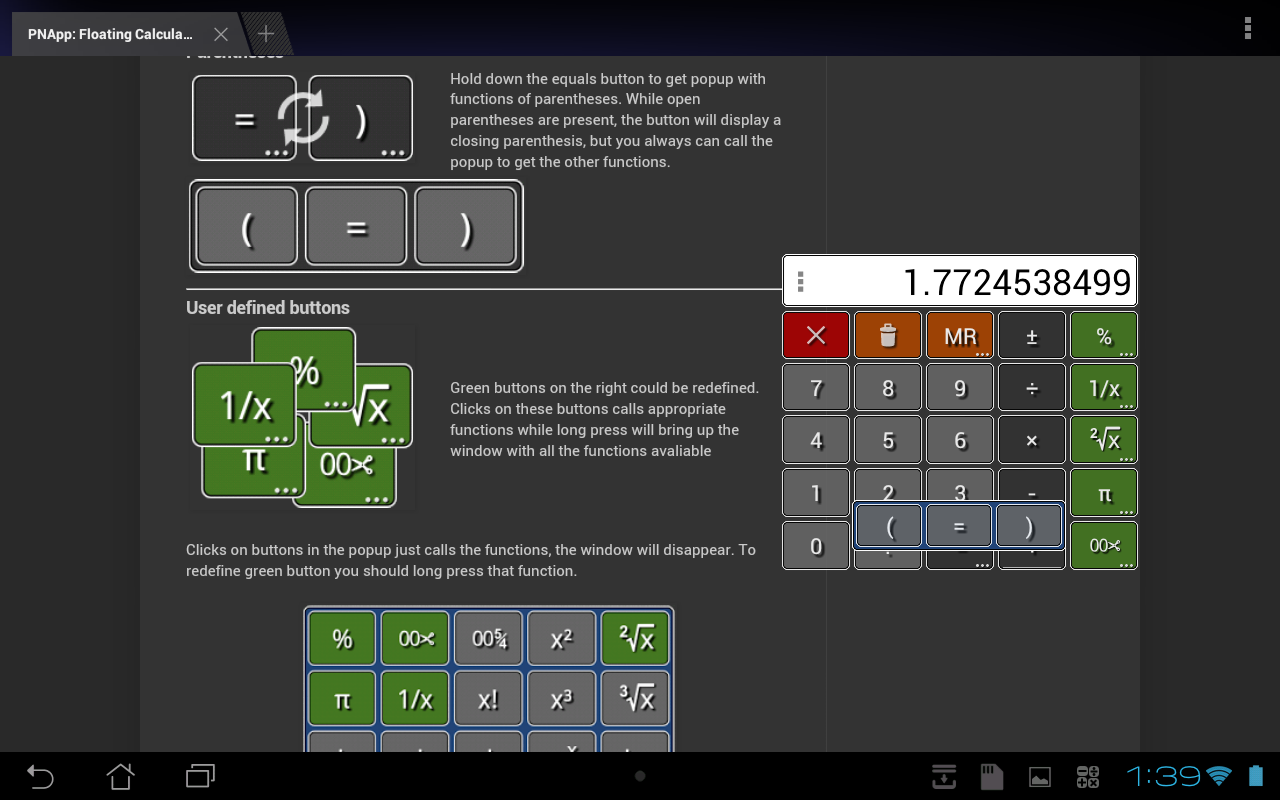Tap the calculator result display
This screenshot has height=800, width=1280.
990,281
